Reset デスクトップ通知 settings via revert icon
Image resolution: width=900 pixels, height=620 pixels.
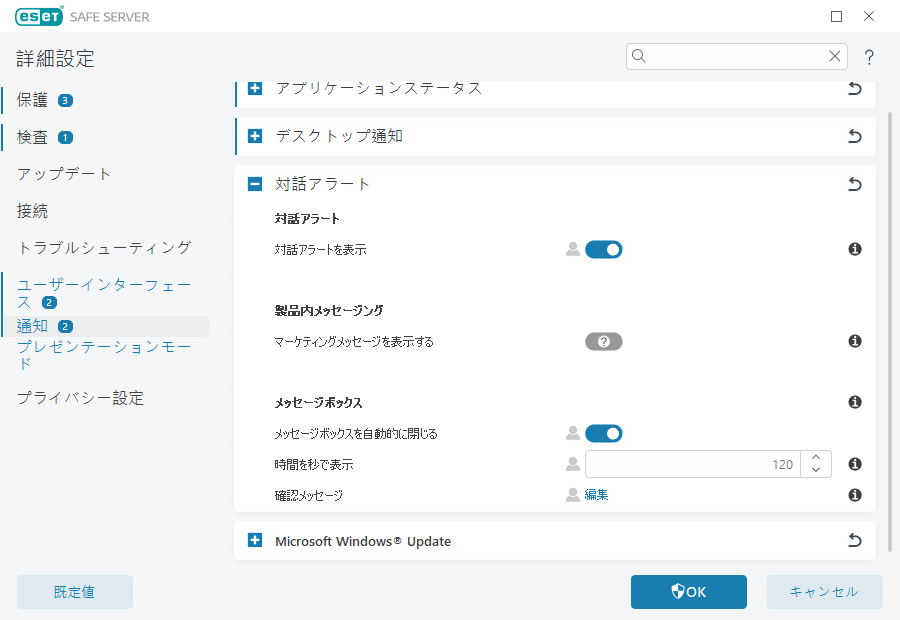[x=854, y=136]
